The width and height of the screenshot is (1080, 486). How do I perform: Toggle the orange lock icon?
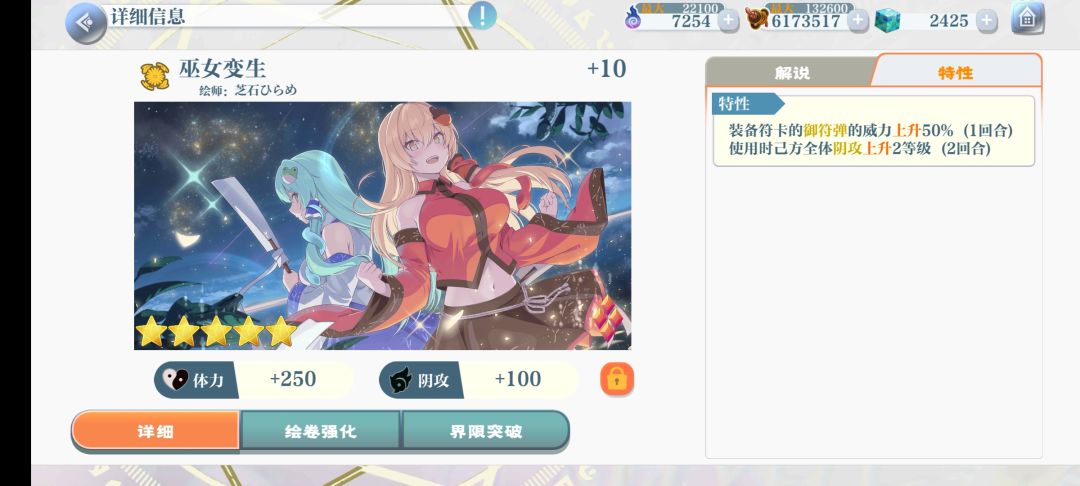616,379
